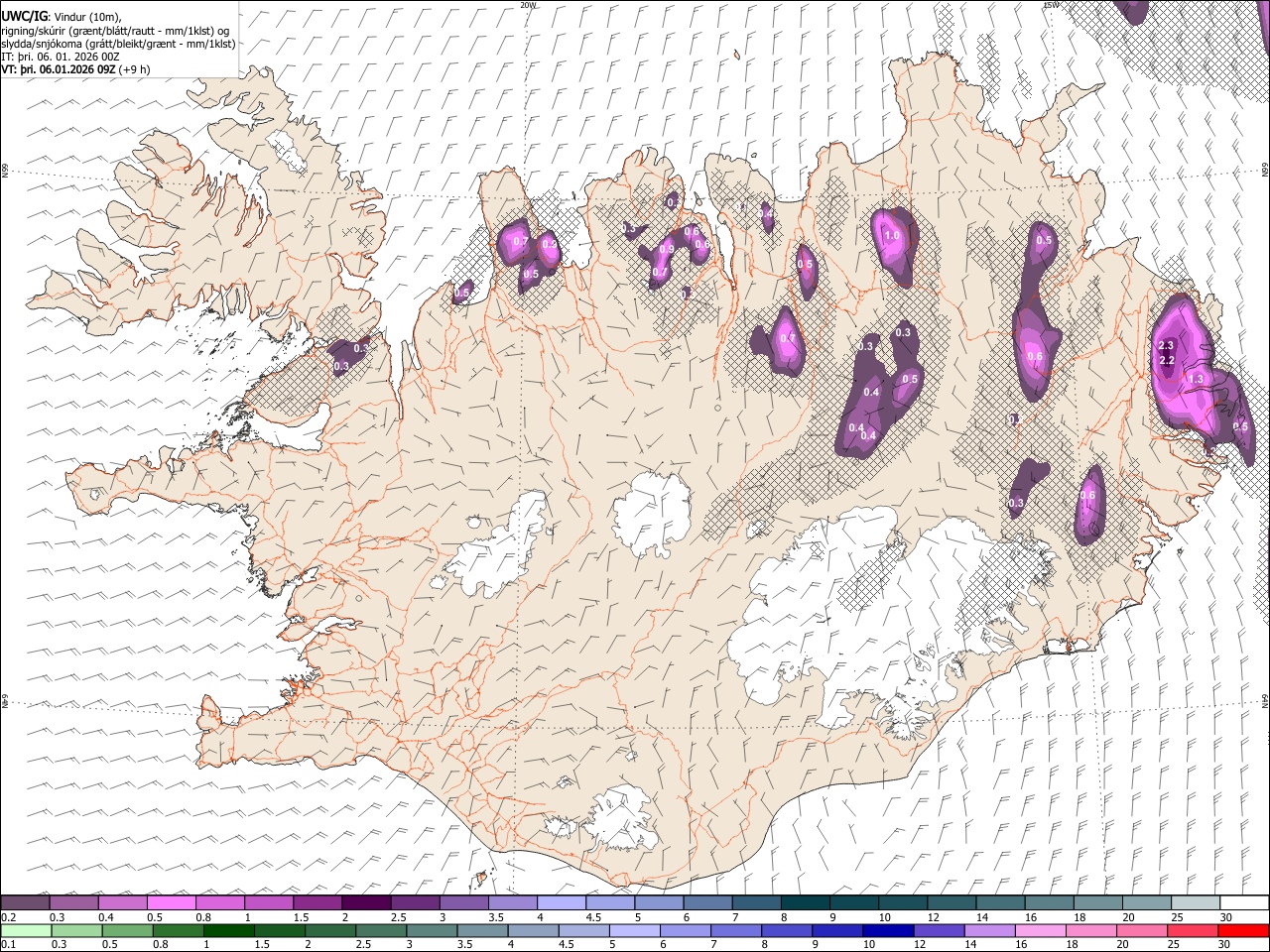Click pale green lower-scale swatch between 0.1 and 0.3

(25, 930)
